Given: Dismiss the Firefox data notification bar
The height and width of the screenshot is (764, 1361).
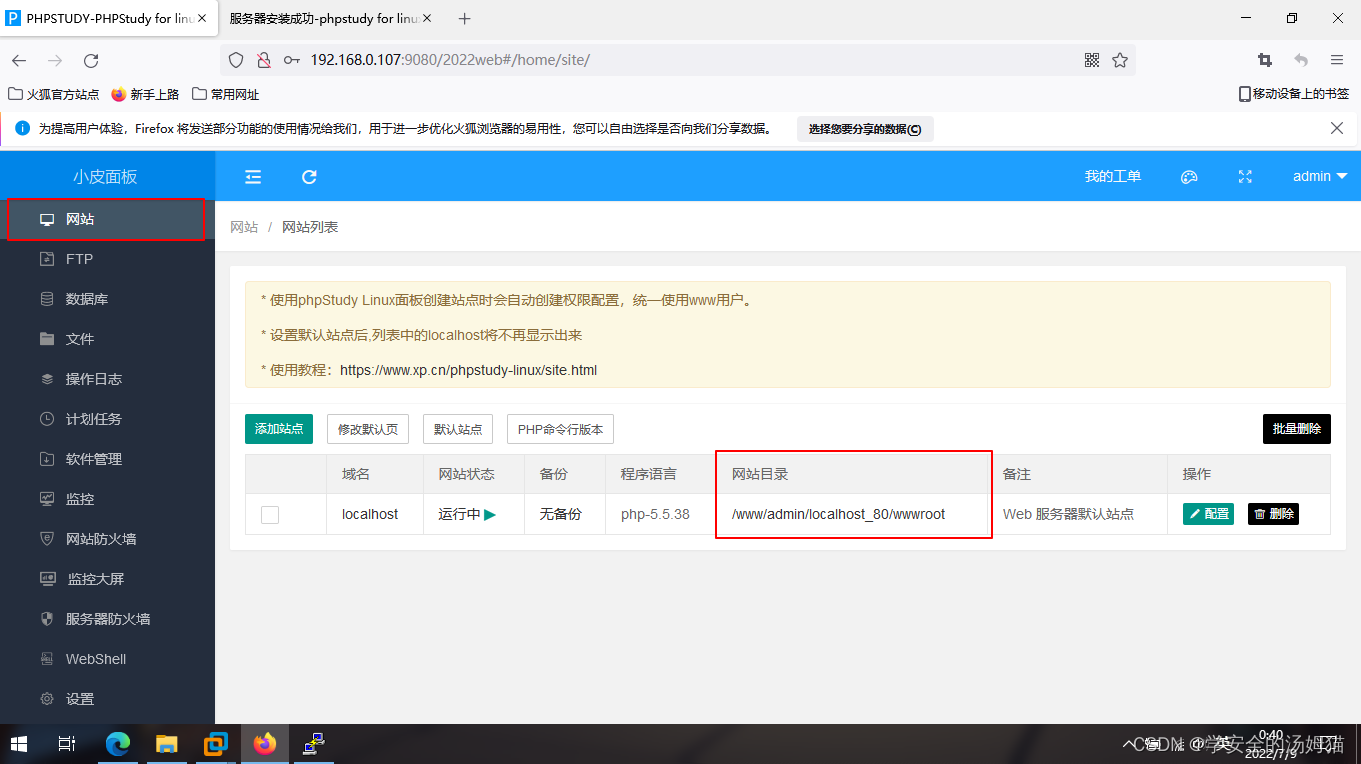Looking at the screenshot, I should click(x=1337, y=128).
